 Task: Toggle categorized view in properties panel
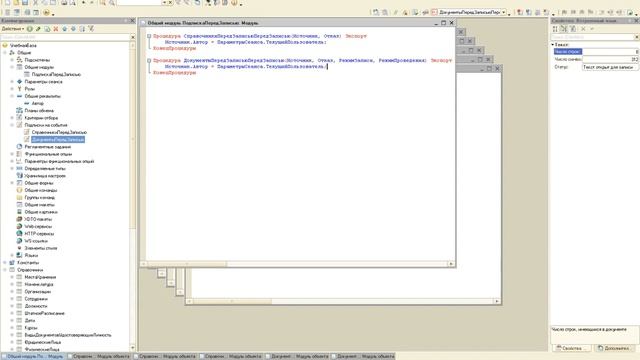point(555,29)
